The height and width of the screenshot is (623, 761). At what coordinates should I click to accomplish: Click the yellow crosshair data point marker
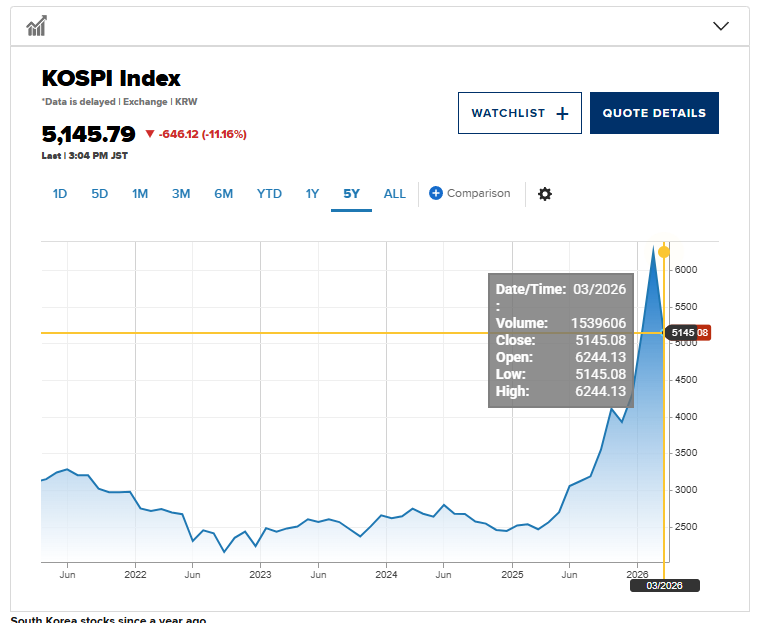663,252
